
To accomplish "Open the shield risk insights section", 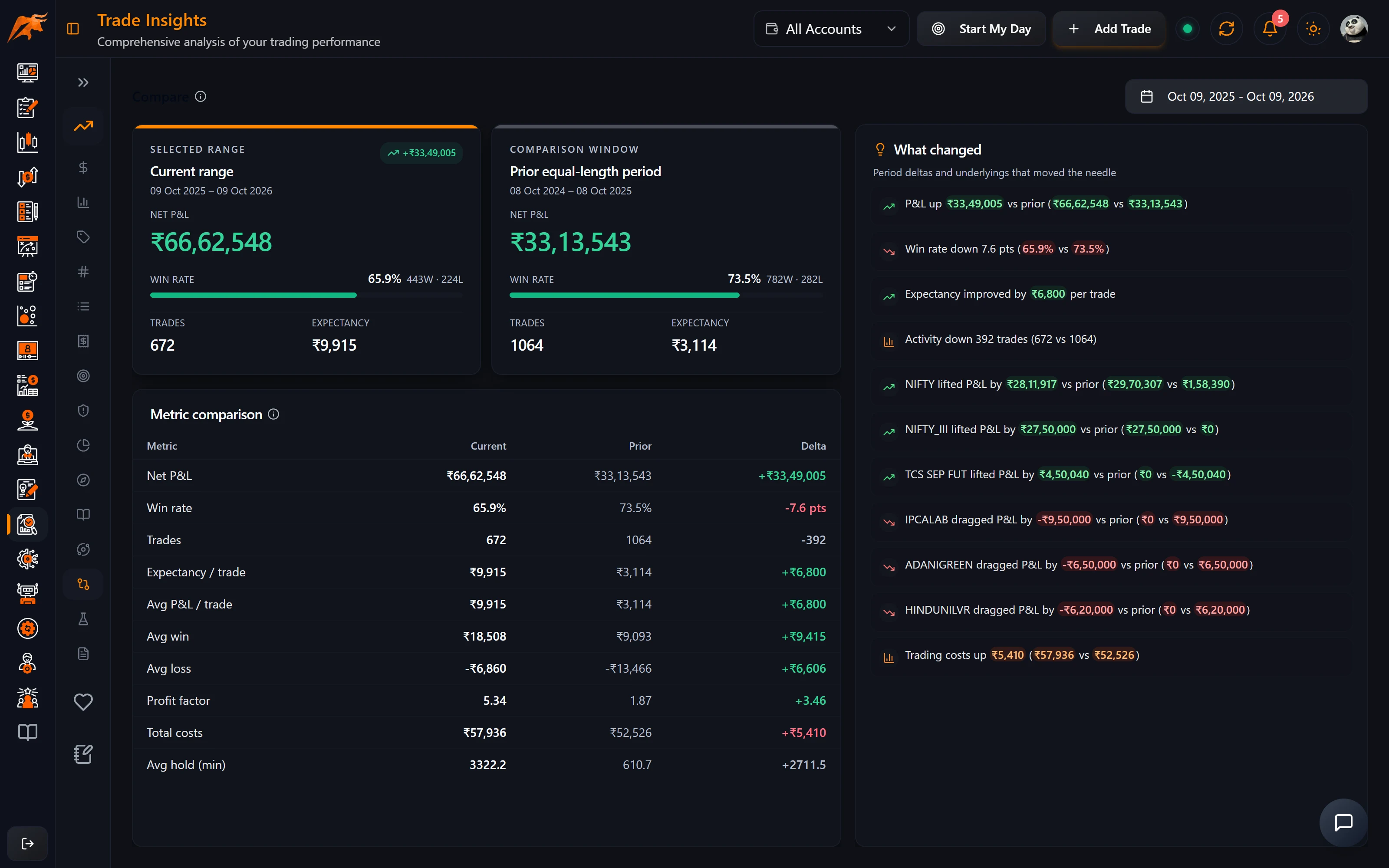I will [83, 411].
